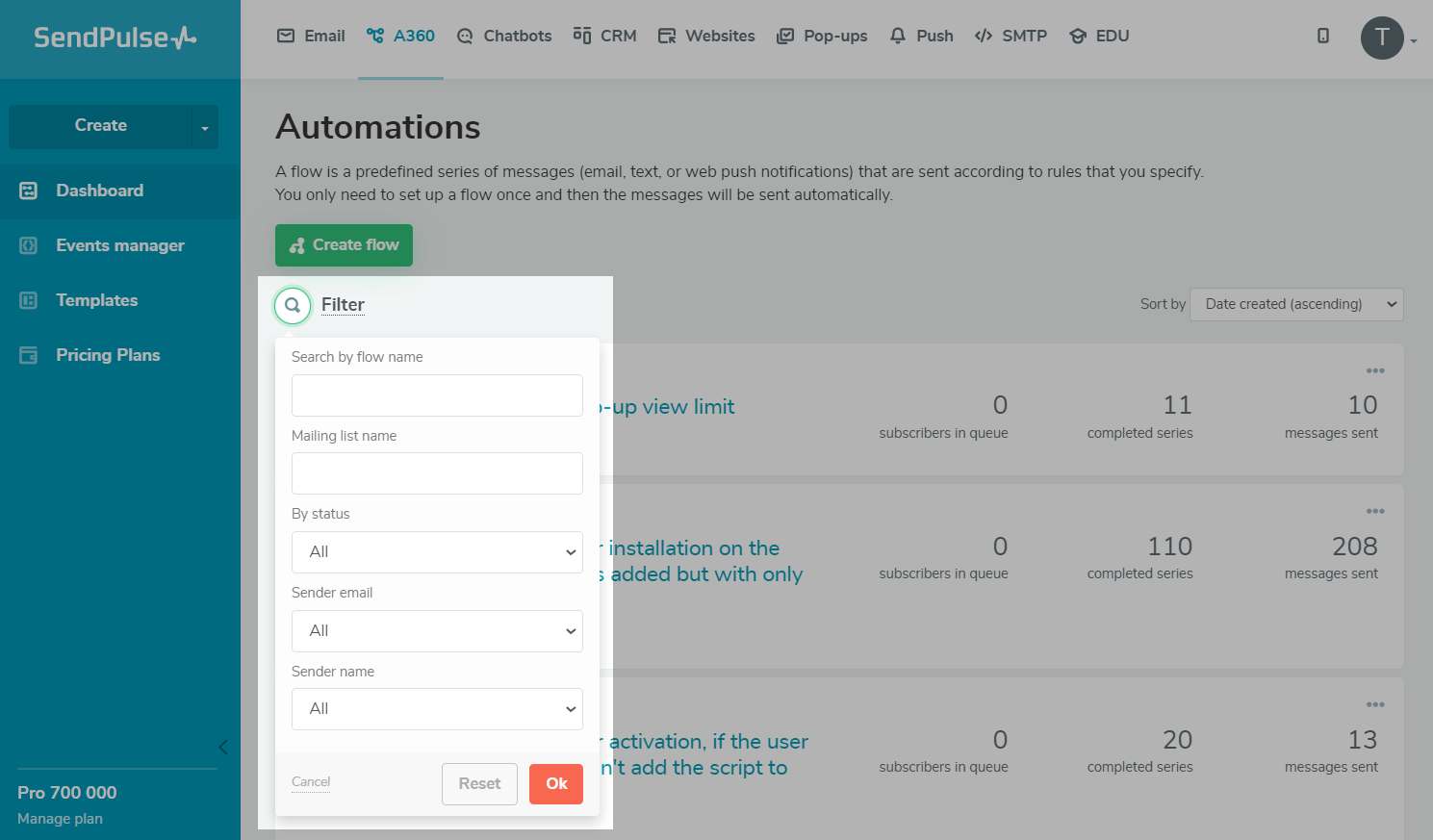Viewport: 1433px width, 840px height.
Task: Expand the Create button dropdown arrow
Action: [x=204, y=127]
